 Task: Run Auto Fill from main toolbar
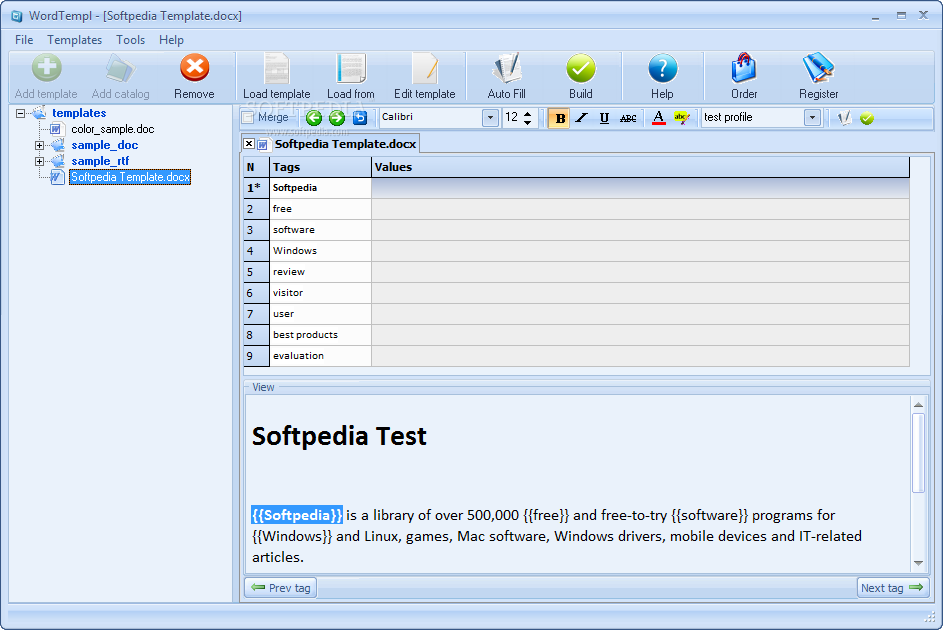pos(506,77)
